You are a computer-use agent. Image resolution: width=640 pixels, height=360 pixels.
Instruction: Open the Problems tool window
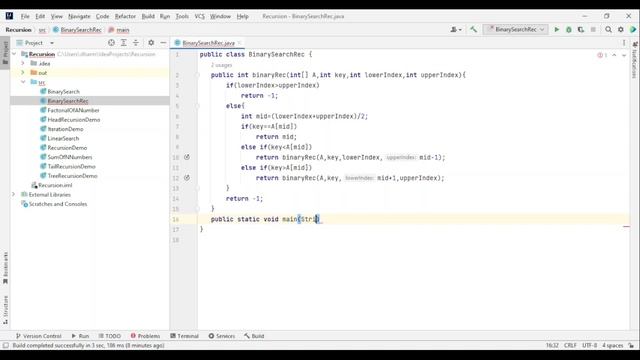tap(145, 336)
